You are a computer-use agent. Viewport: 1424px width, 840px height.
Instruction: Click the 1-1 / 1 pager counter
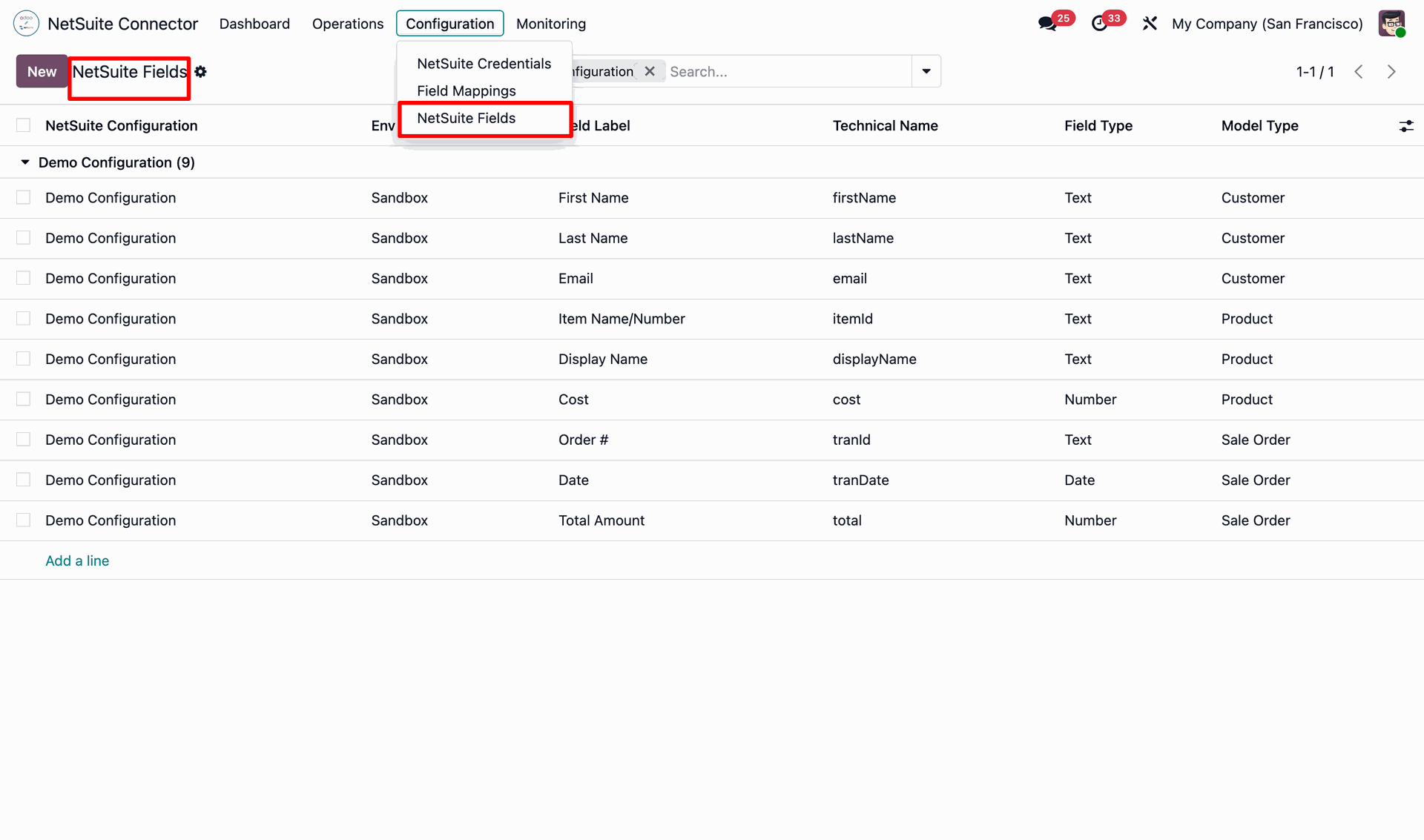point(1315,72)
